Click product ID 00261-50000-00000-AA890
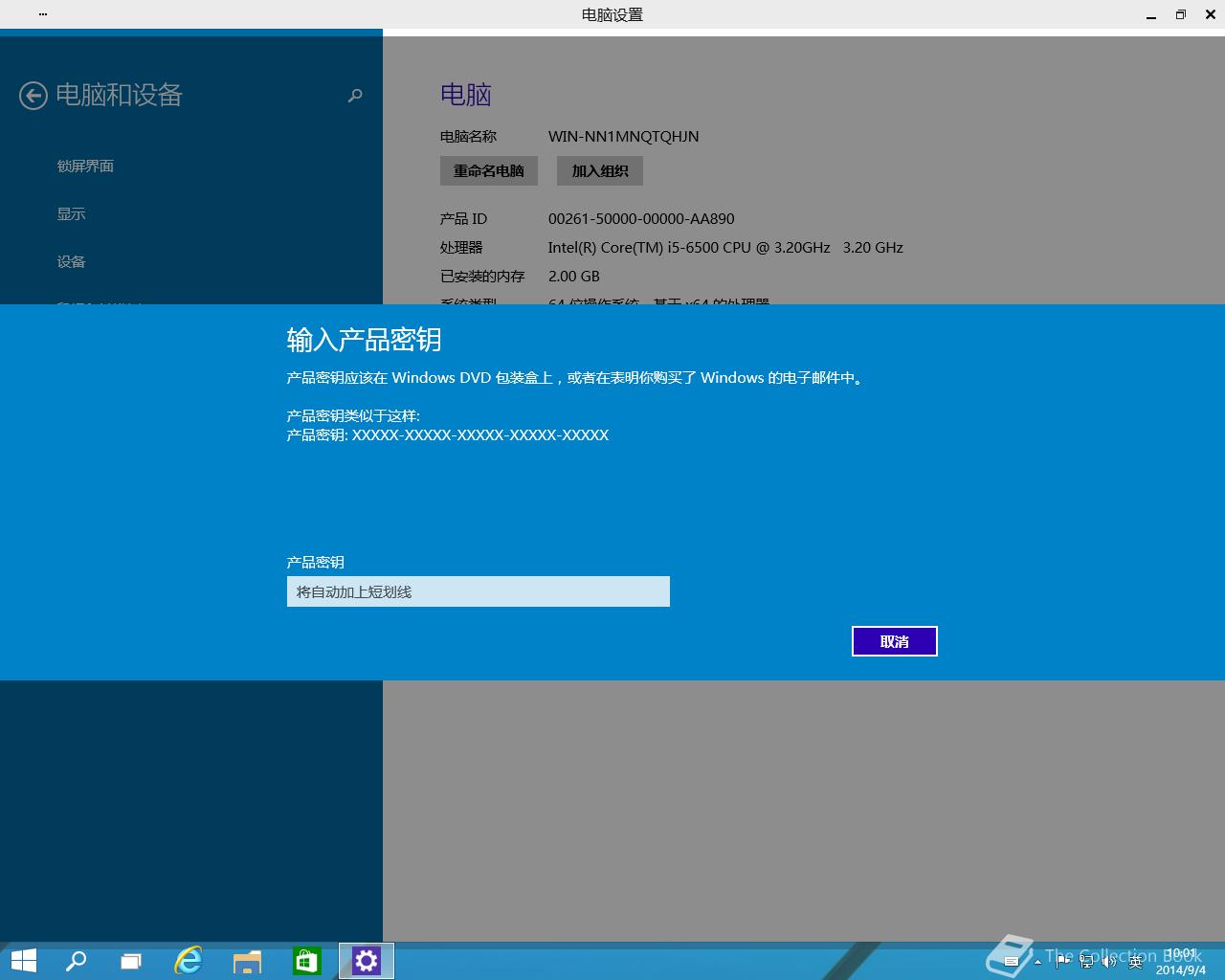This screenshot has height=980, width=1225. tap(641, 218)
